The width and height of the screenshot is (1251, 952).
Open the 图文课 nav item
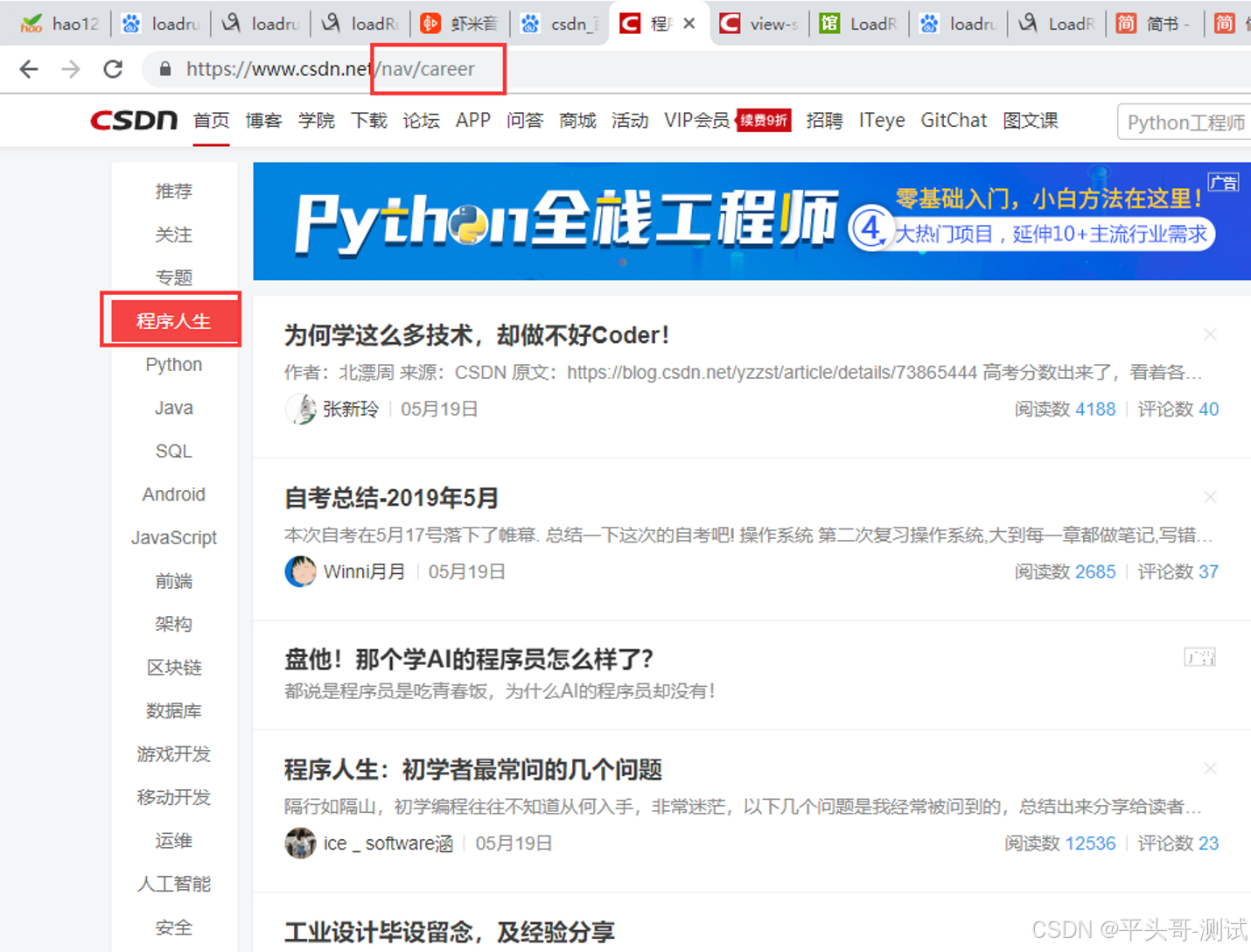(x=1031, y=121)
